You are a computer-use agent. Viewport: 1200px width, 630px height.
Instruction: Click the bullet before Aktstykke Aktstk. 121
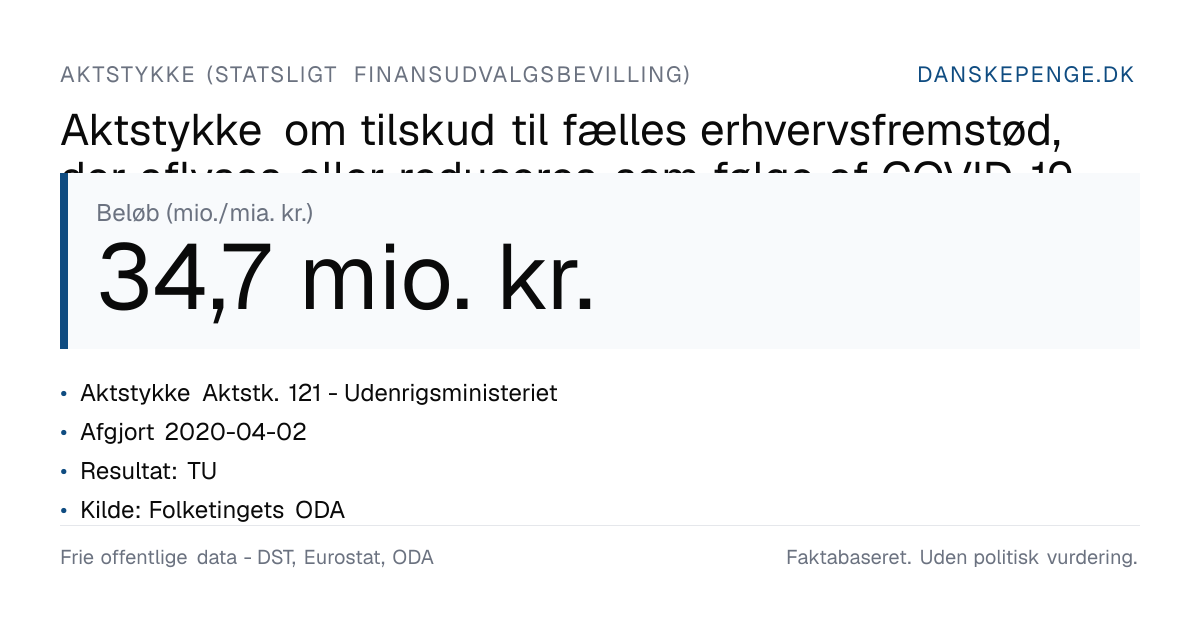coord(64,394)
